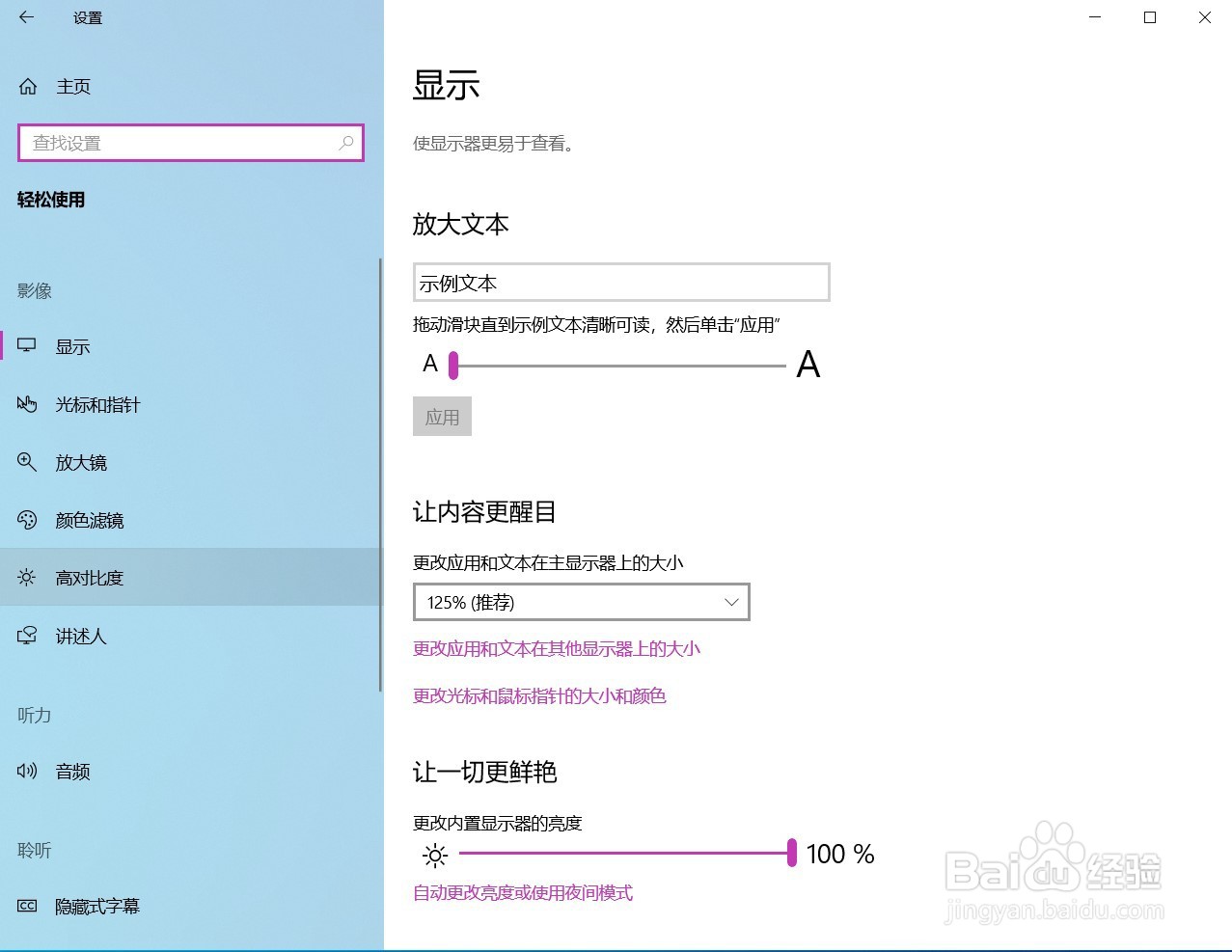Open the 更改光标和鼠标指针的大小和颜色 link

pos(539,696)
